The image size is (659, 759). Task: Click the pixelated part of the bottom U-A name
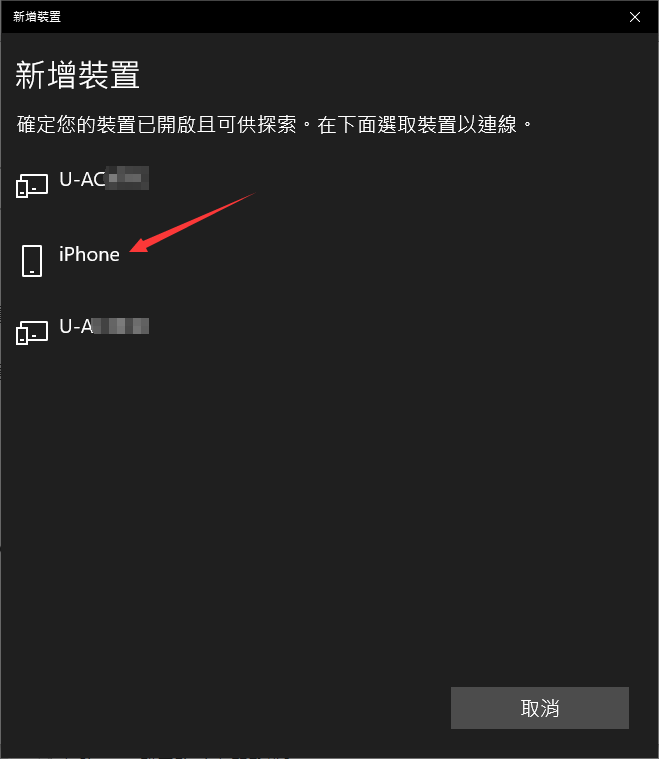click(121, 326)
